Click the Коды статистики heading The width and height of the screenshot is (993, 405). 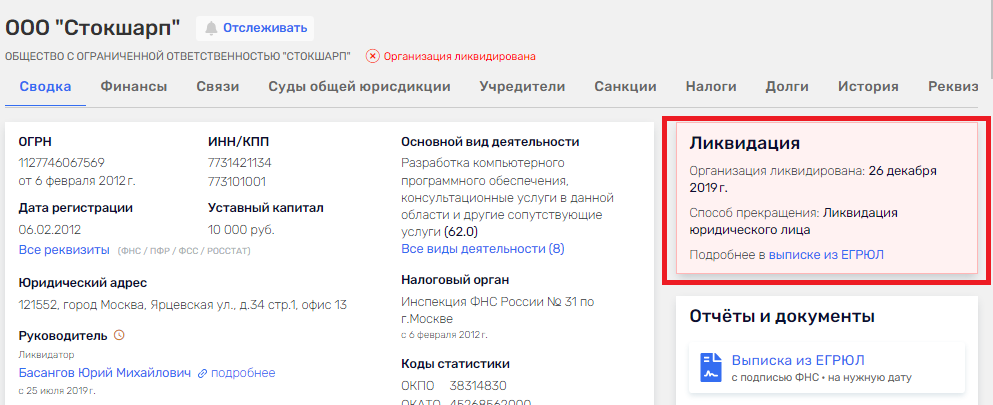(x=455, y=364)
